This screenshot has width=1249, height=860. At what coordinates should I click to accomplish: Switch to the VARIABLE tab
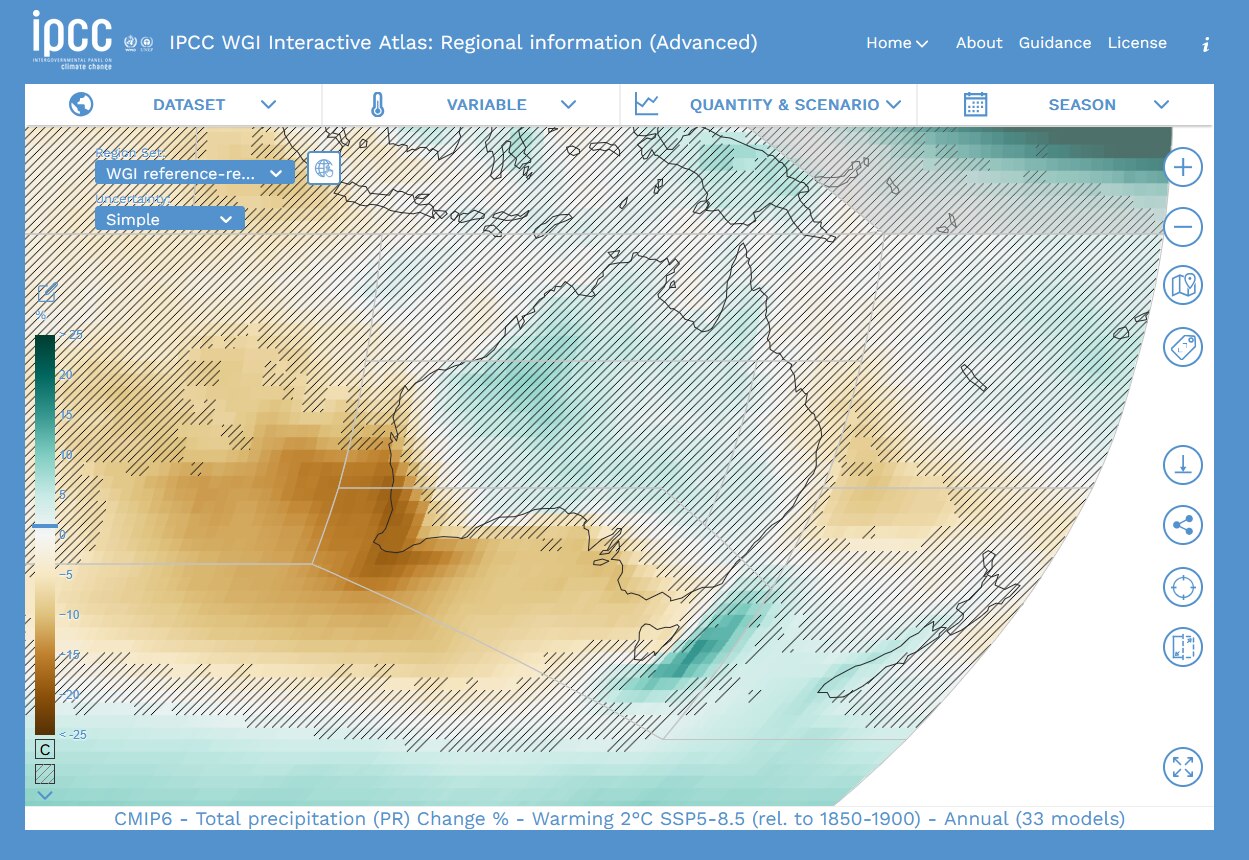(x=487, y=104)
